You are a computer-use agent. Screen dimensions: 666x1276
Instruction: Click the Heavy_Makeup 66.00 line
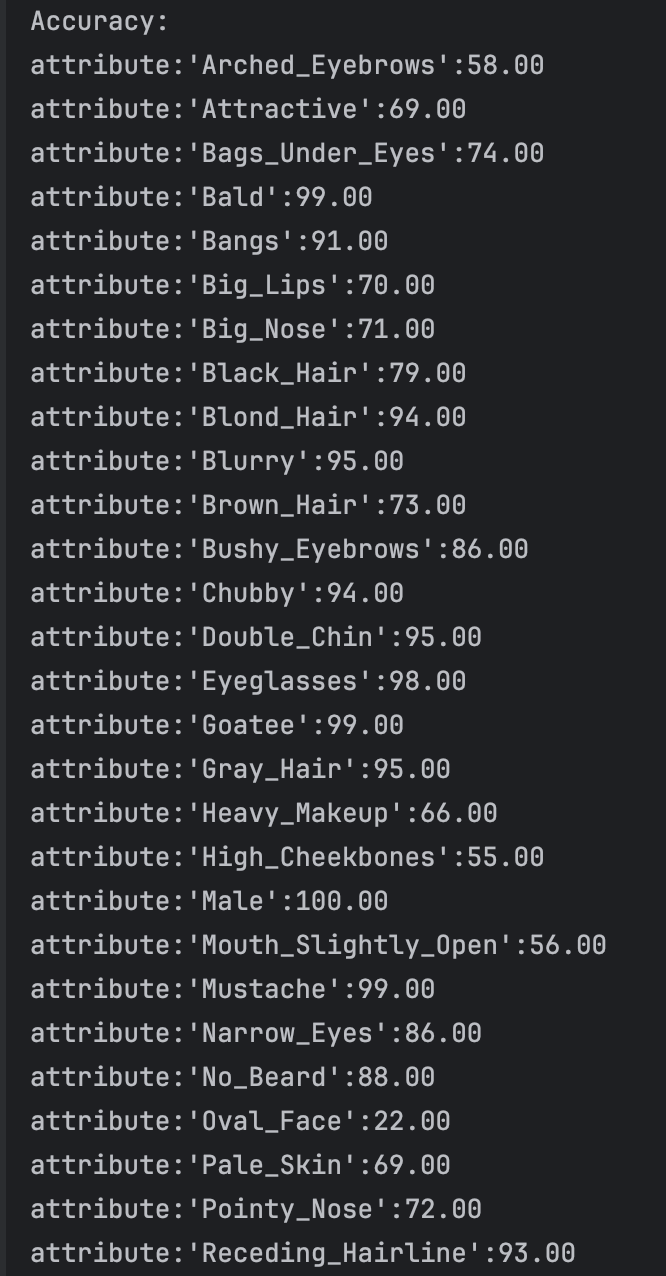(264, 813)
